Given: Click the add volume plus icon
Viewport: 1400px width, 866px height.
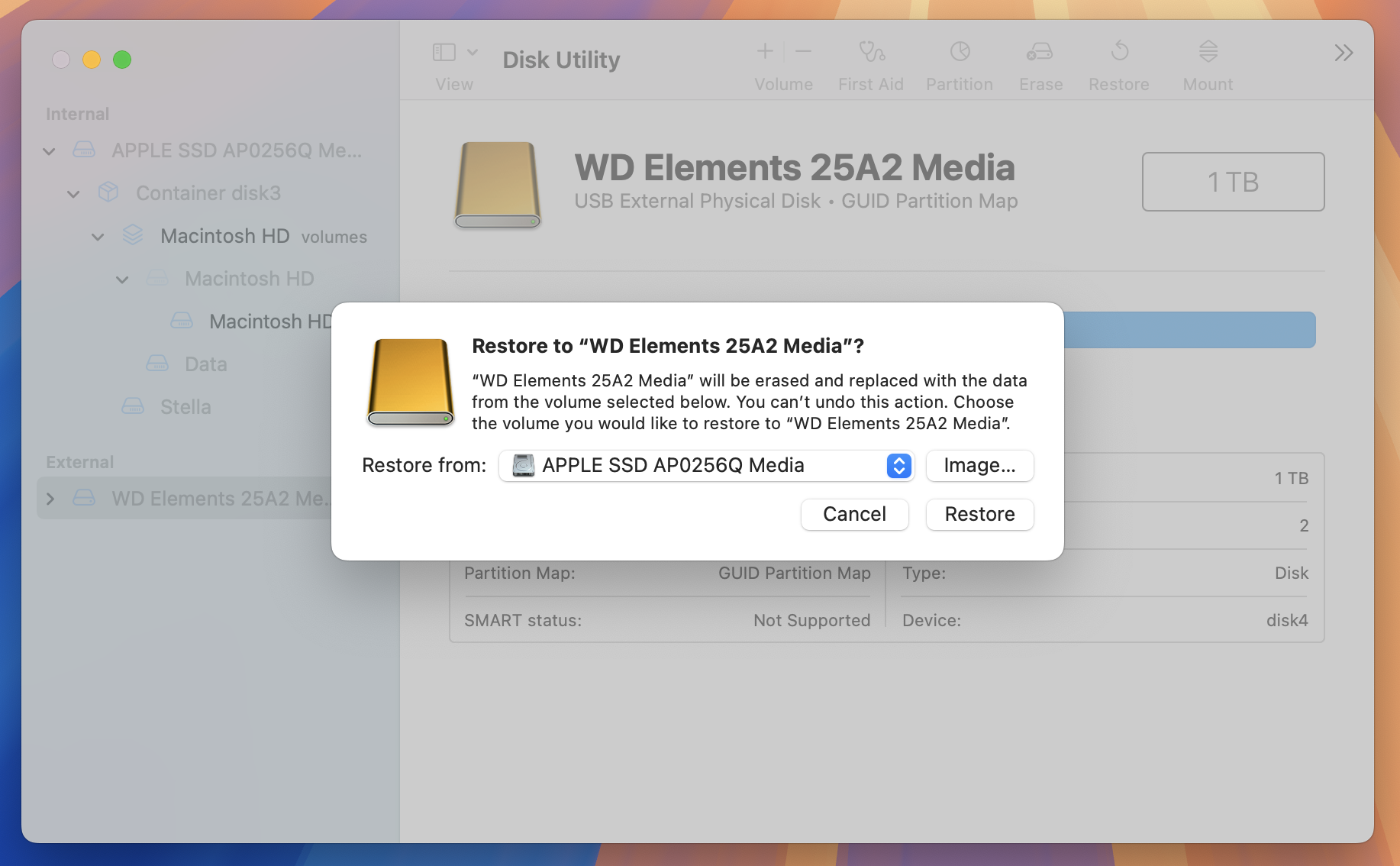Looking at the screenshot, I should pos(765,51).
